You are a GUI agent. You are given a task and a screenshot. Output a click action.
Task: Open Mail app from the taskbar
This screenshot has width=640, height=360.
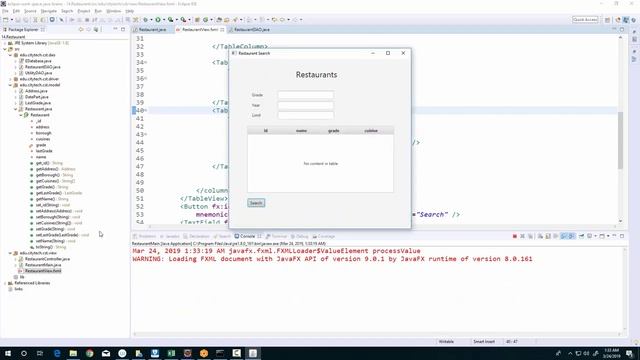click(106, 353)
